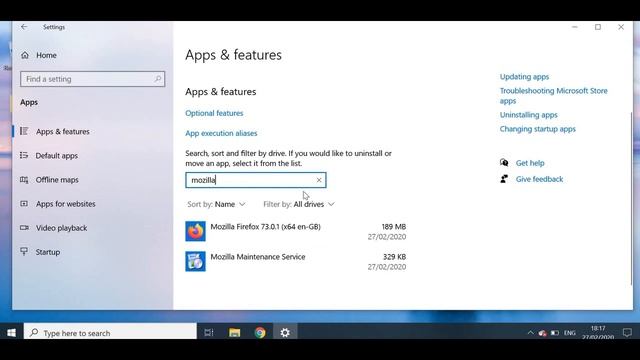Click the Startup icon
This screenshot has width=640, height=360.
[x=24, y=251]
